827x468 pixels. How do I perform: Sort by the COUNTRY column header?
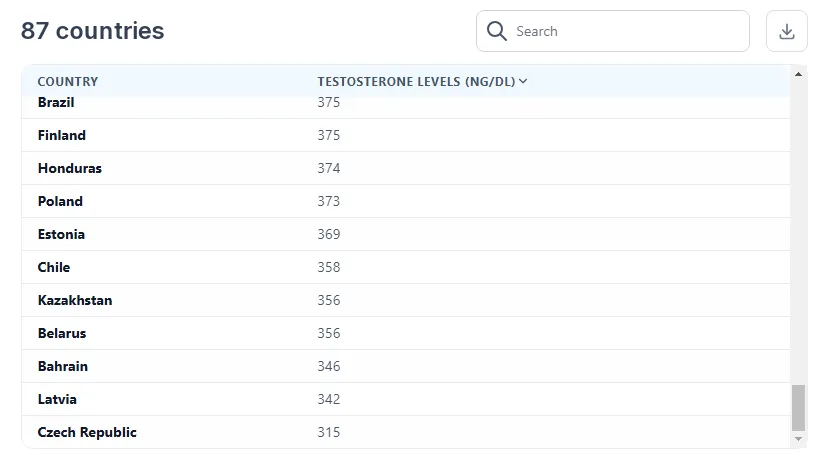[x=68, y=82]
